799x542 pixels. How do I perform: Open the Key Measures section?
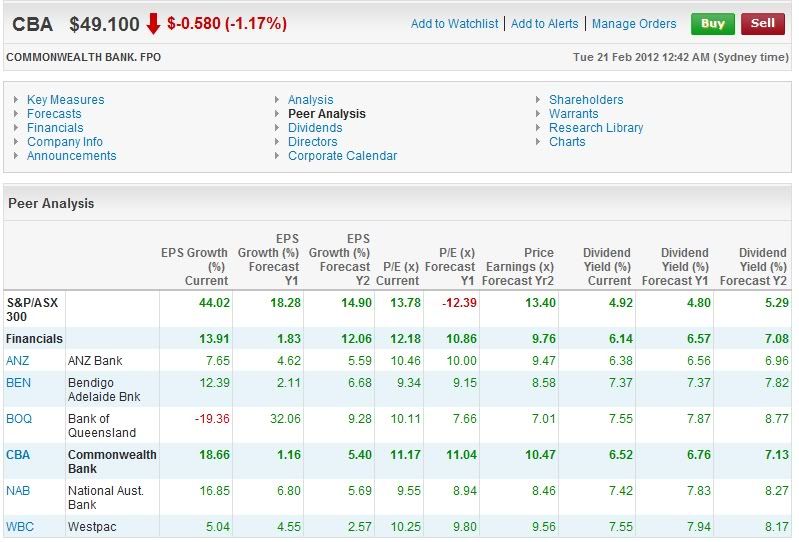65,100
